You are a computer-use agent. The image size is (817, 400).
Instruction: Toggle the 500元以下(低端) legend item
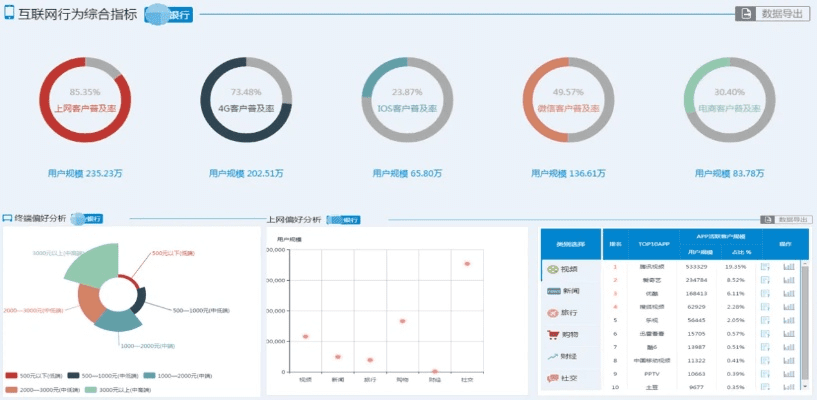[30, 375]
